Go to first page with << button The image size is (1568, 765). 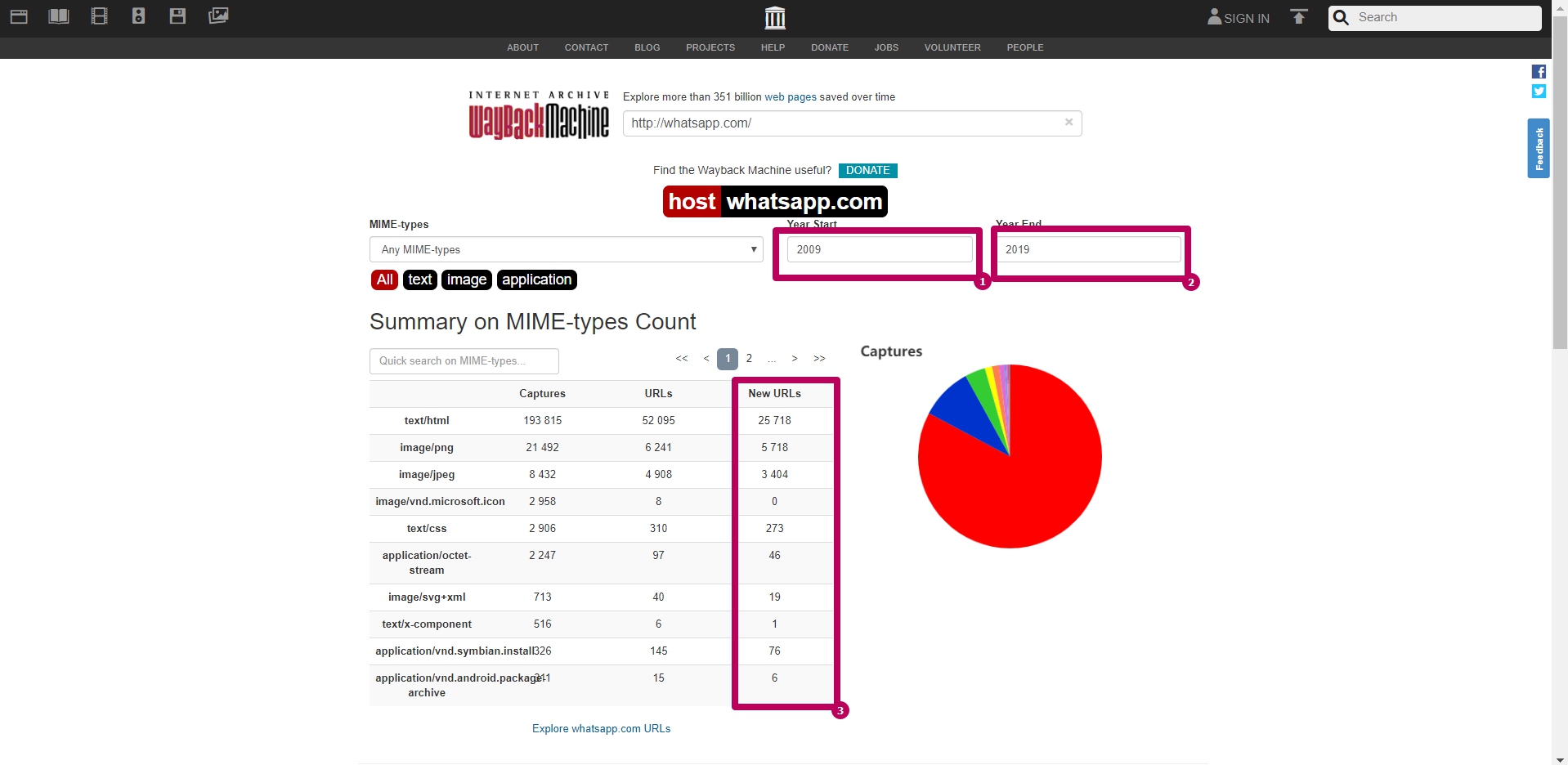pos(682,359)
